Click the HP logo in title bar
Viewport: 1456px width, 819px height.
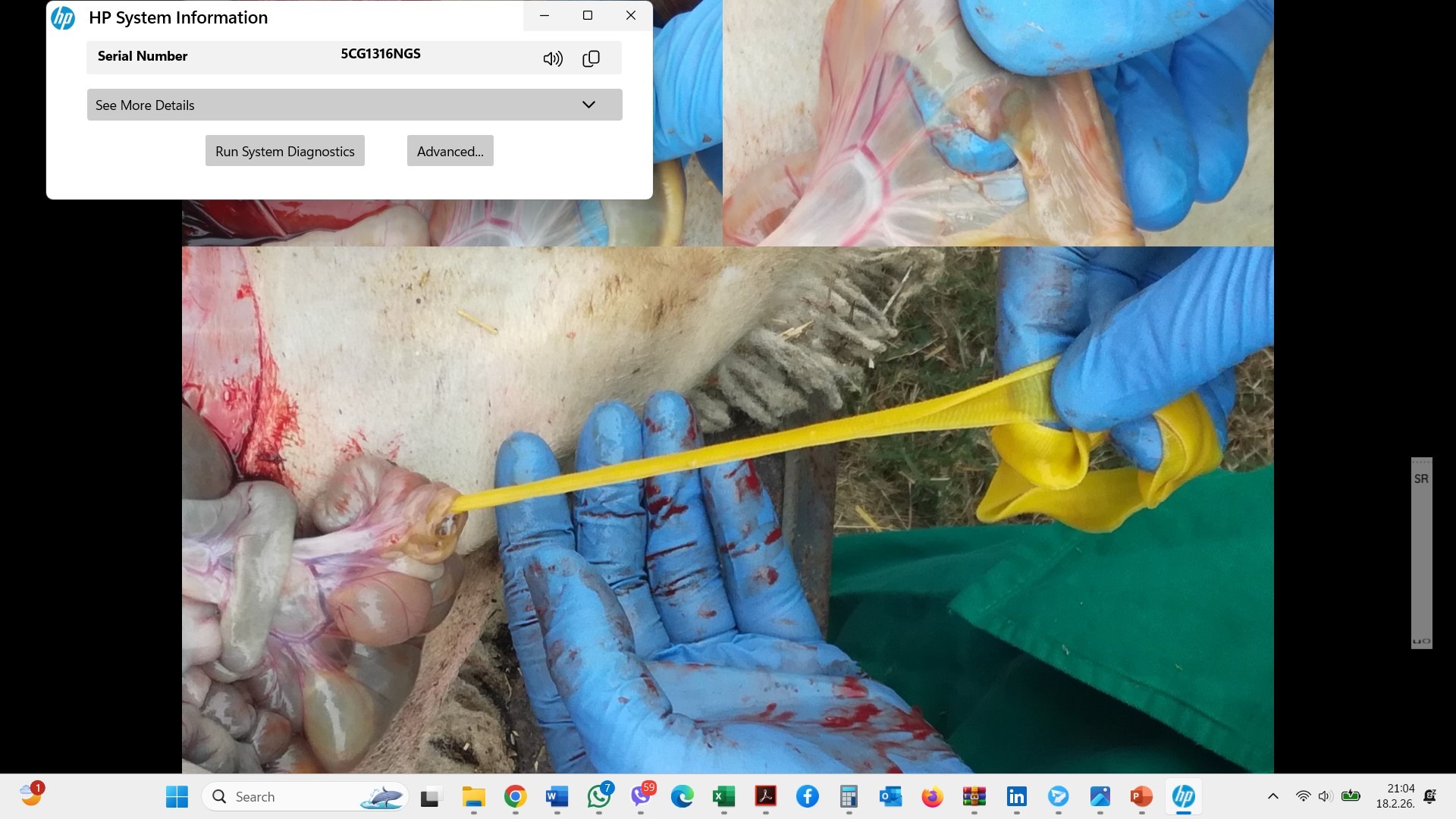coord(63,17)
